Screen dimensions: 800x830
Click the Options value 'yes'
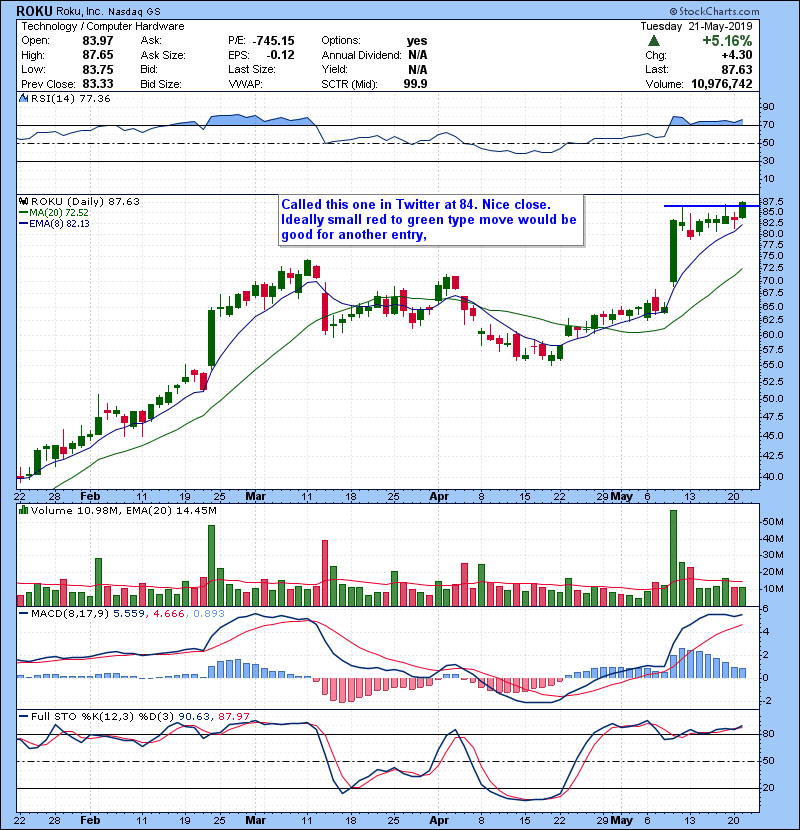[417, 41]
